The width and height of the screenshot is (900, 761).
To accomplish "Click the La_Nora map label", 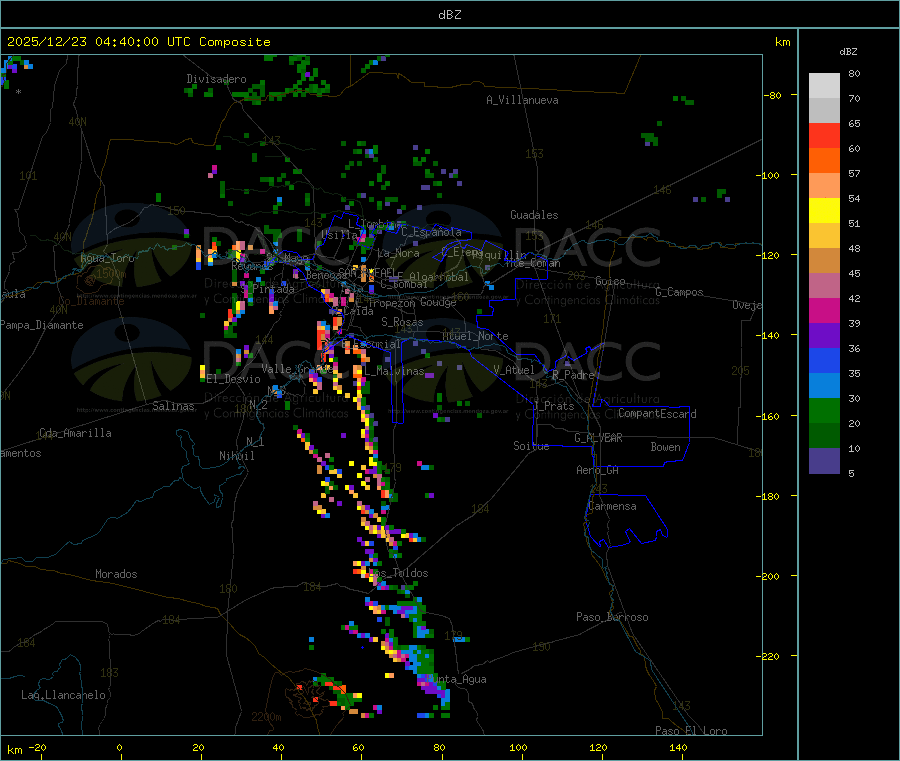I will click(398, 253).
